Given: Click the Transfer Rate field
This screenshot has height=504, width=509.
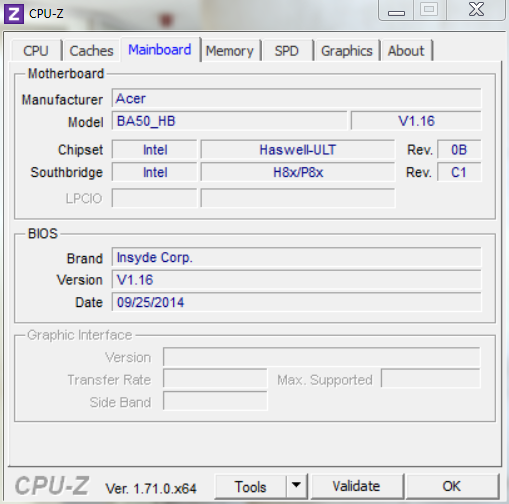Looking at the screenshot, I should pos(215,378).
